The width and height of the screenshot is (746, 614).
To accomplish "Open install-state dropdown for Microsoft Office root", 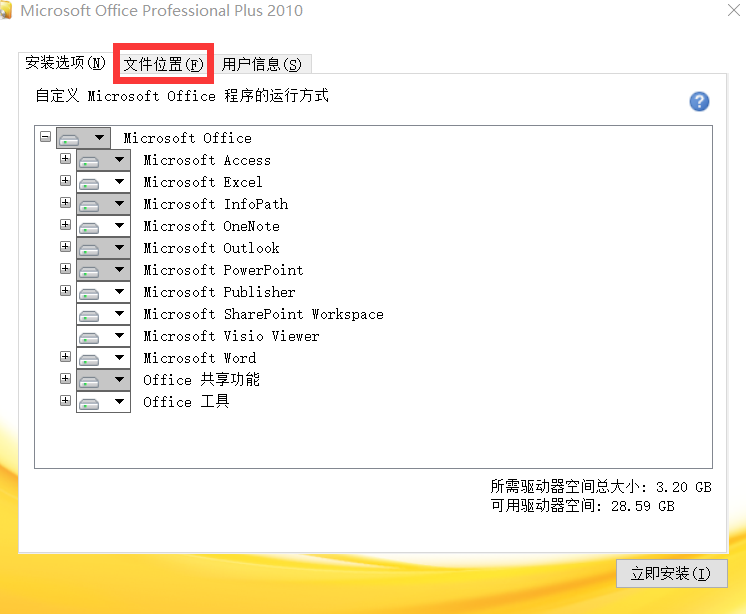I will [83, 138].
